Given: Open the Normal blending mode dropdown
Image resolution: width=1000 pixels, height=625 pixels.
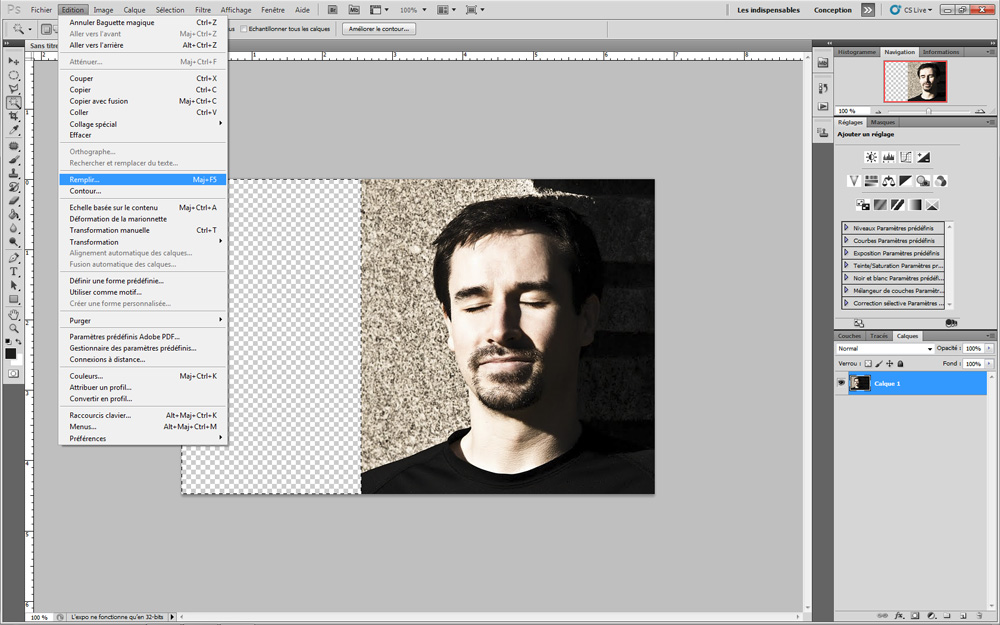Looking at the screenshot, I should 884,349.
